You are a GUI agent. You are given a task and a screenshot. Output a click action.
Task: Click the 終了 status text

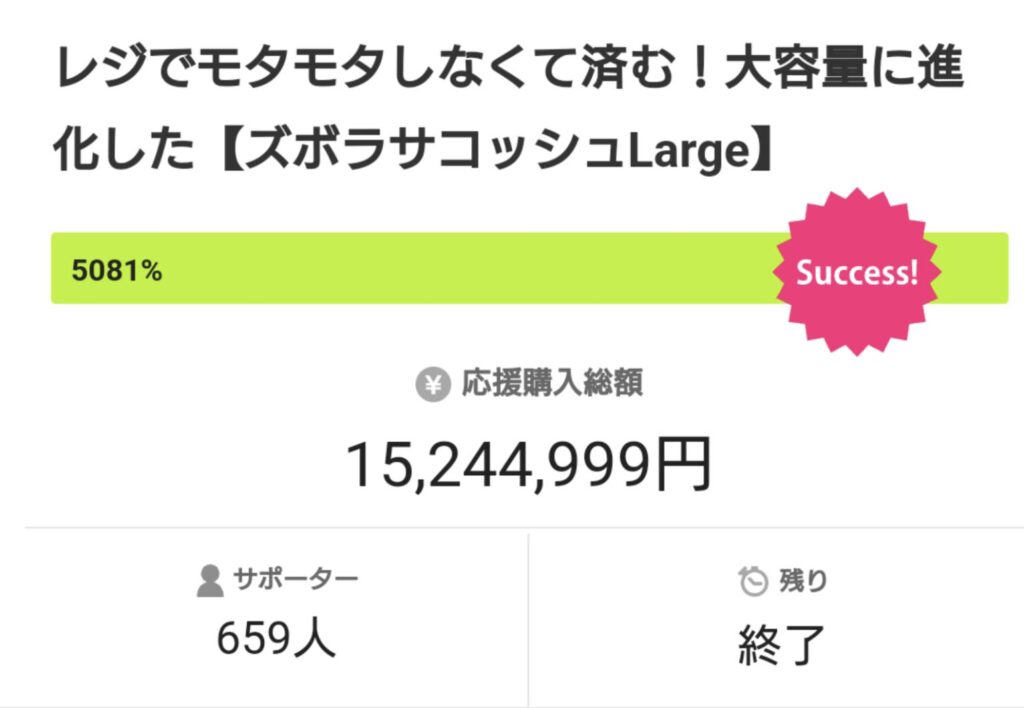782,645
